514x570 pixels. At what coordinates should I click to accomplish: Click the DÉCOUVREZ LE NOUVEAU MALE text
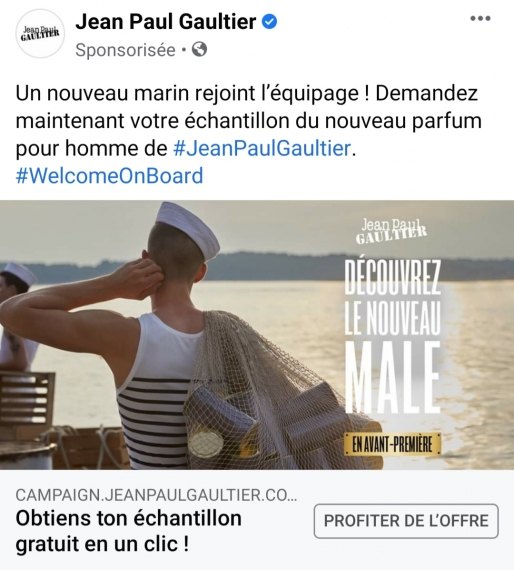pos(393,336)
